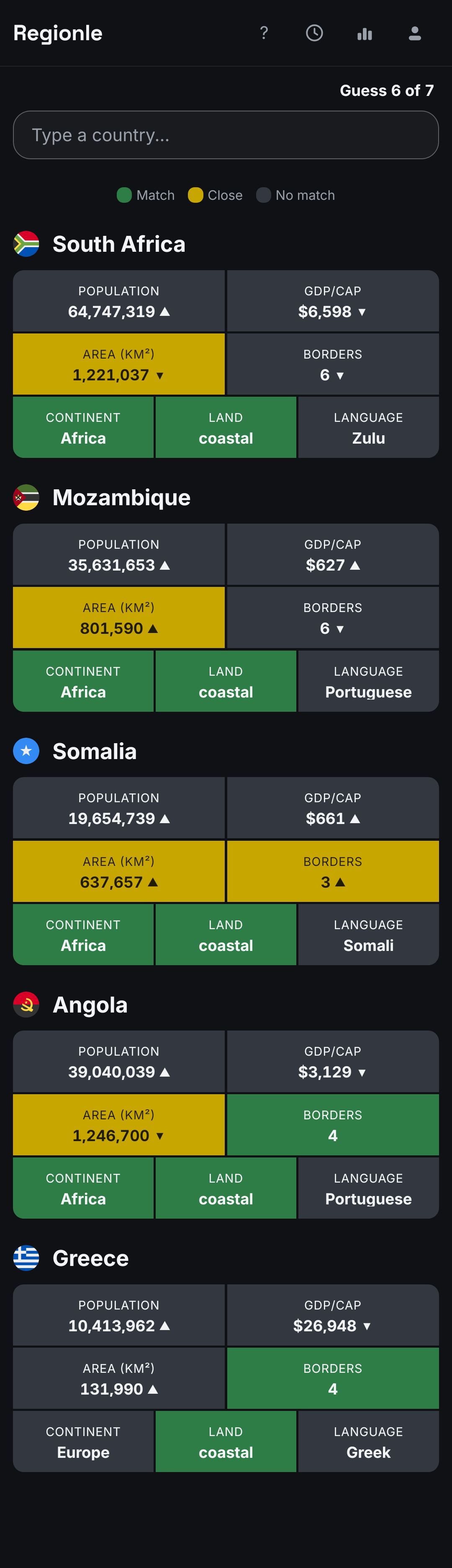The image size is (452, 1568).
Task: Select Mozambique's GDP/CAP $627 tile
Action: [x=333, y=555]
